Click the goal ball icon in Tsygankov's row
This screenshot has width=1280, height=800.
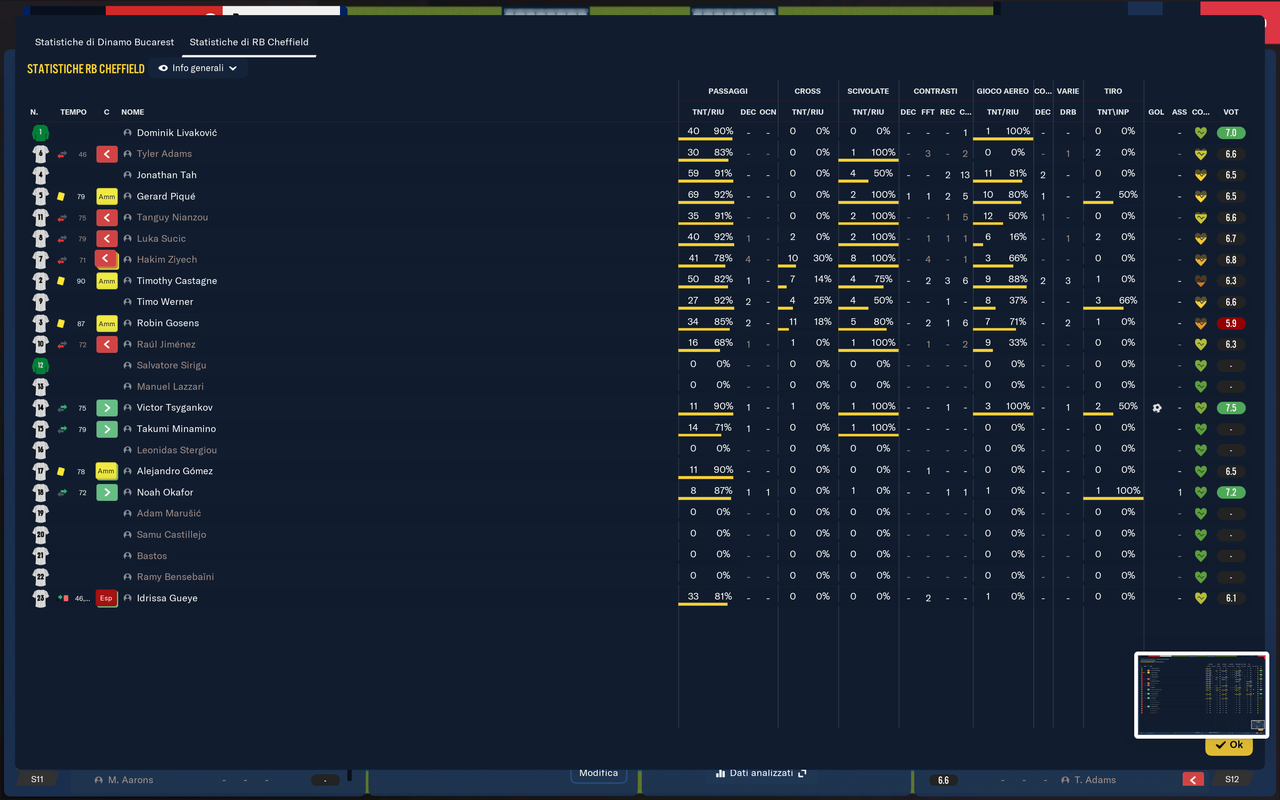(1157, 408)
